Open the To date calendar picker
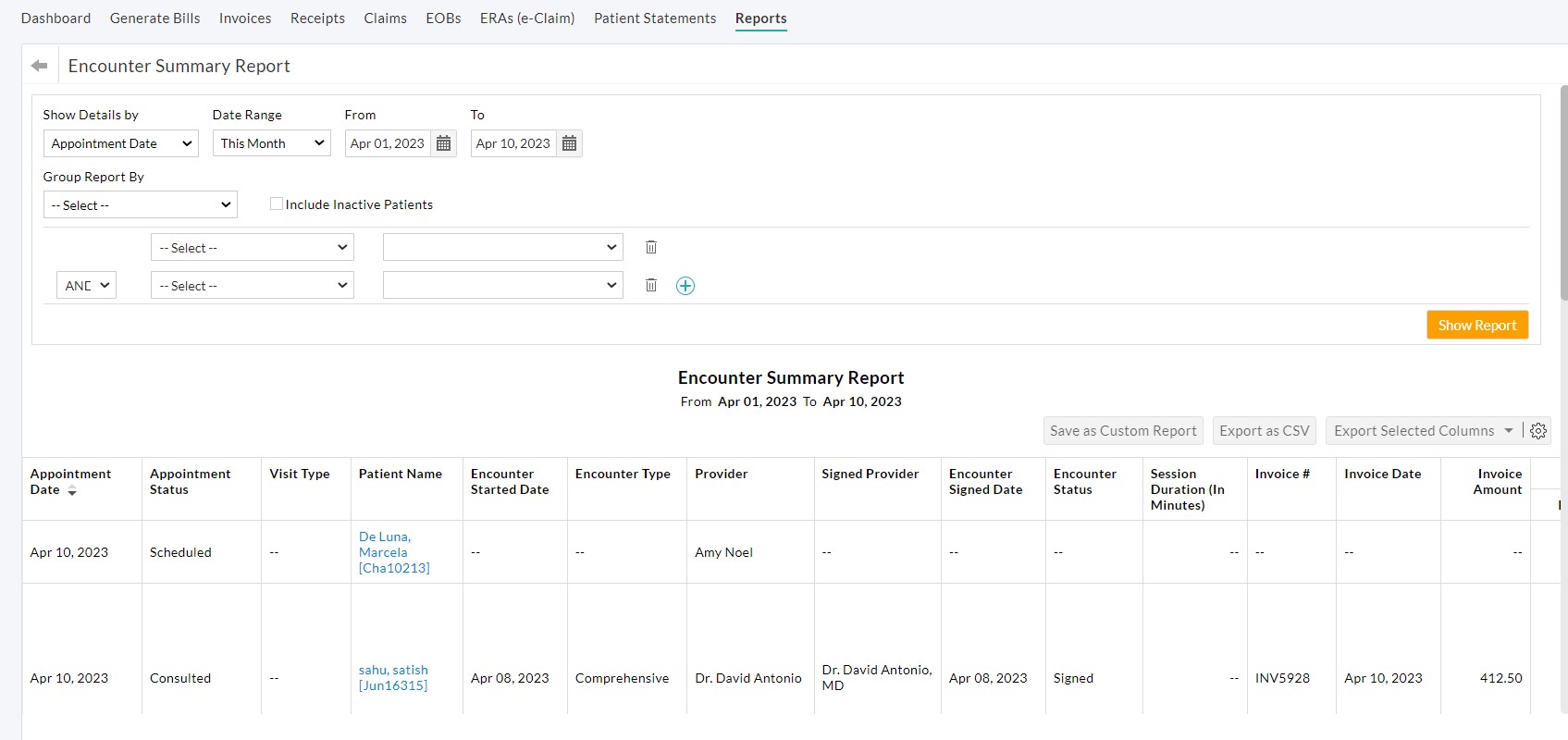Screen dimensions: 1568x740 point(570,143)
